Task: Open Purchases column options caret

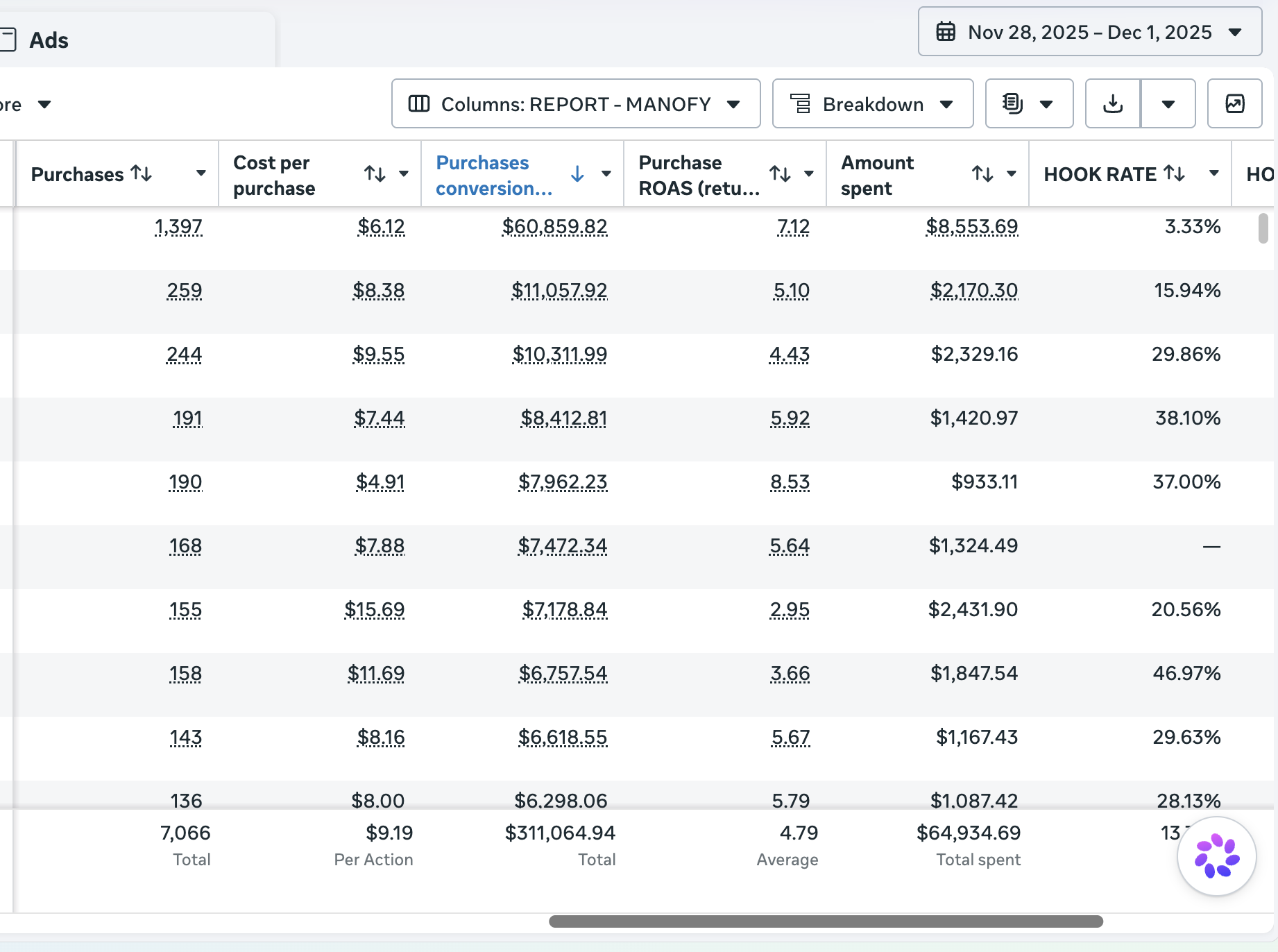Action: click(x=201, y=173)
